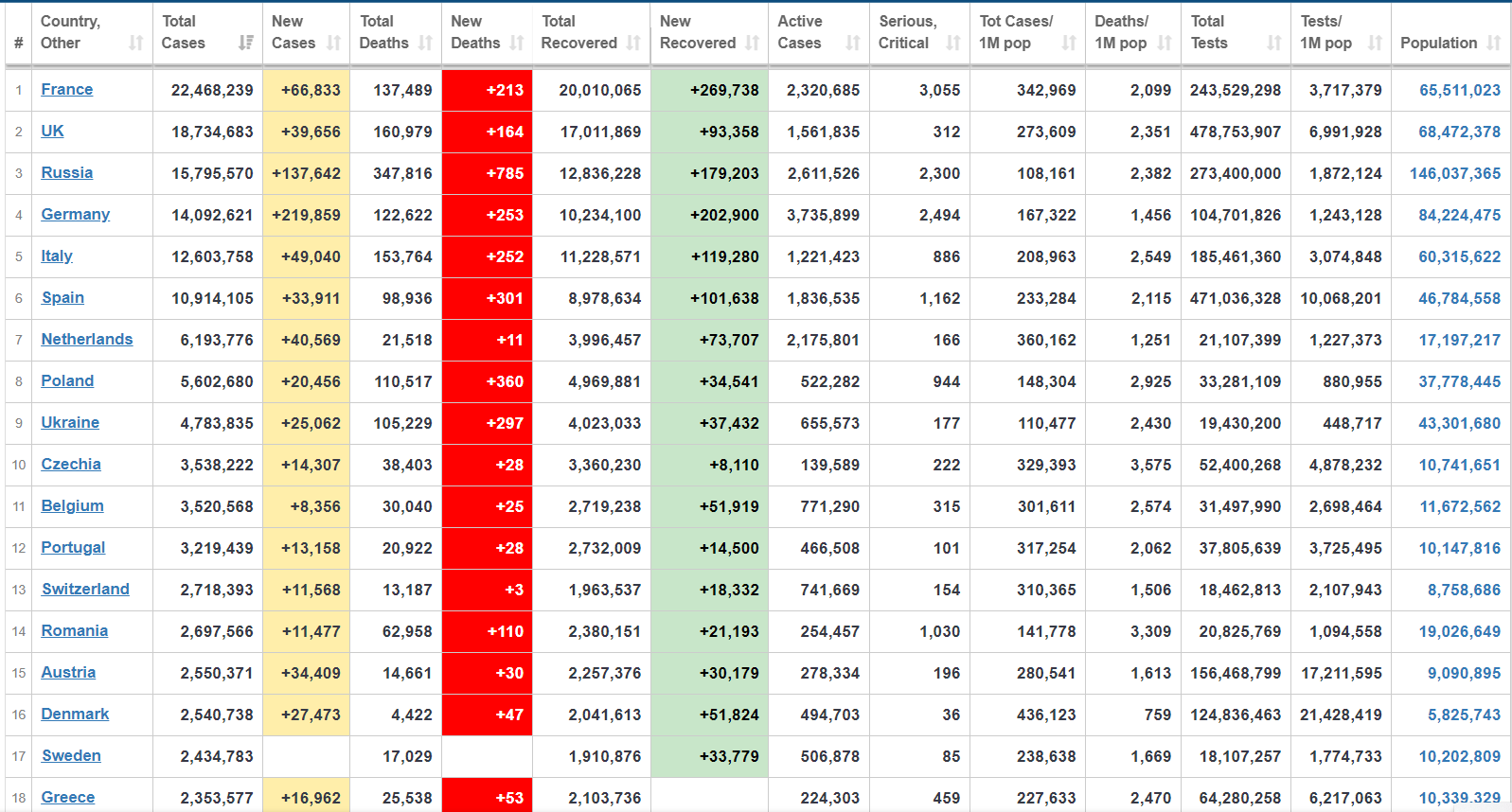The image size is (1512, 812).
Task: Open the Denmark country link
Action: click(x=75, y=714)
